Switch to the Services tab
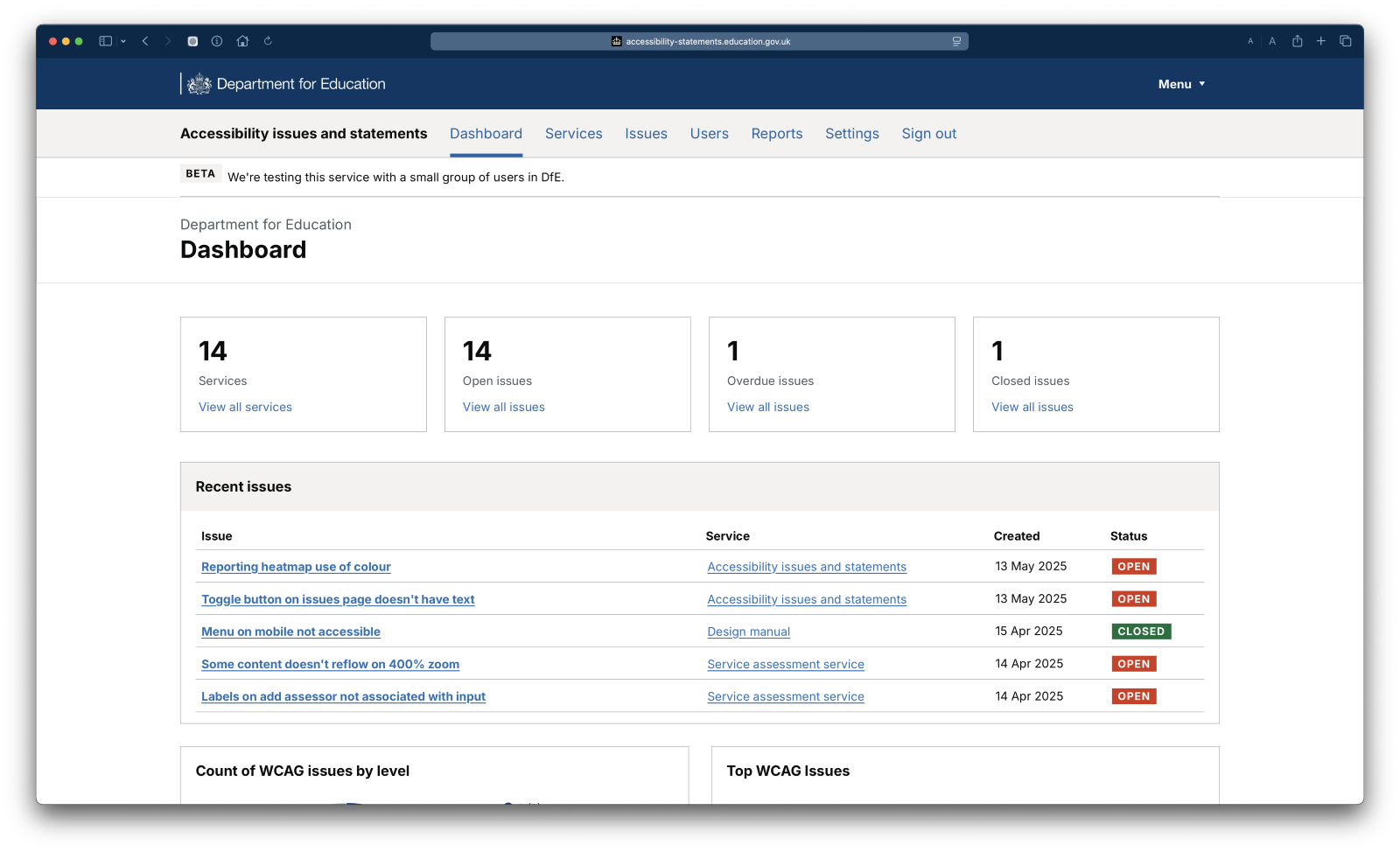 [573, 133]
